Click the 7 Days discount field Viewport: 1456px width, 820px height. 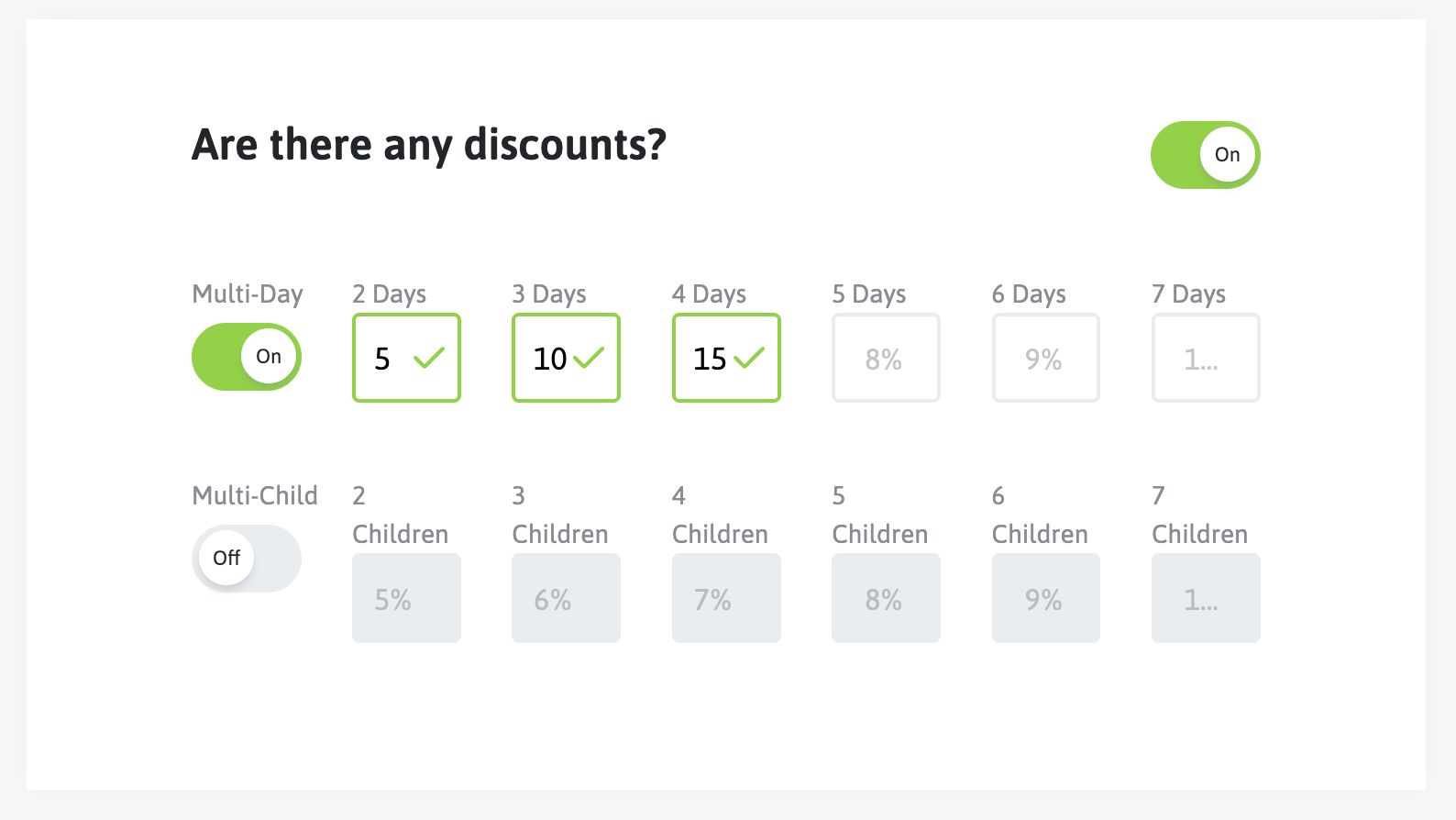pos(1206,359)
